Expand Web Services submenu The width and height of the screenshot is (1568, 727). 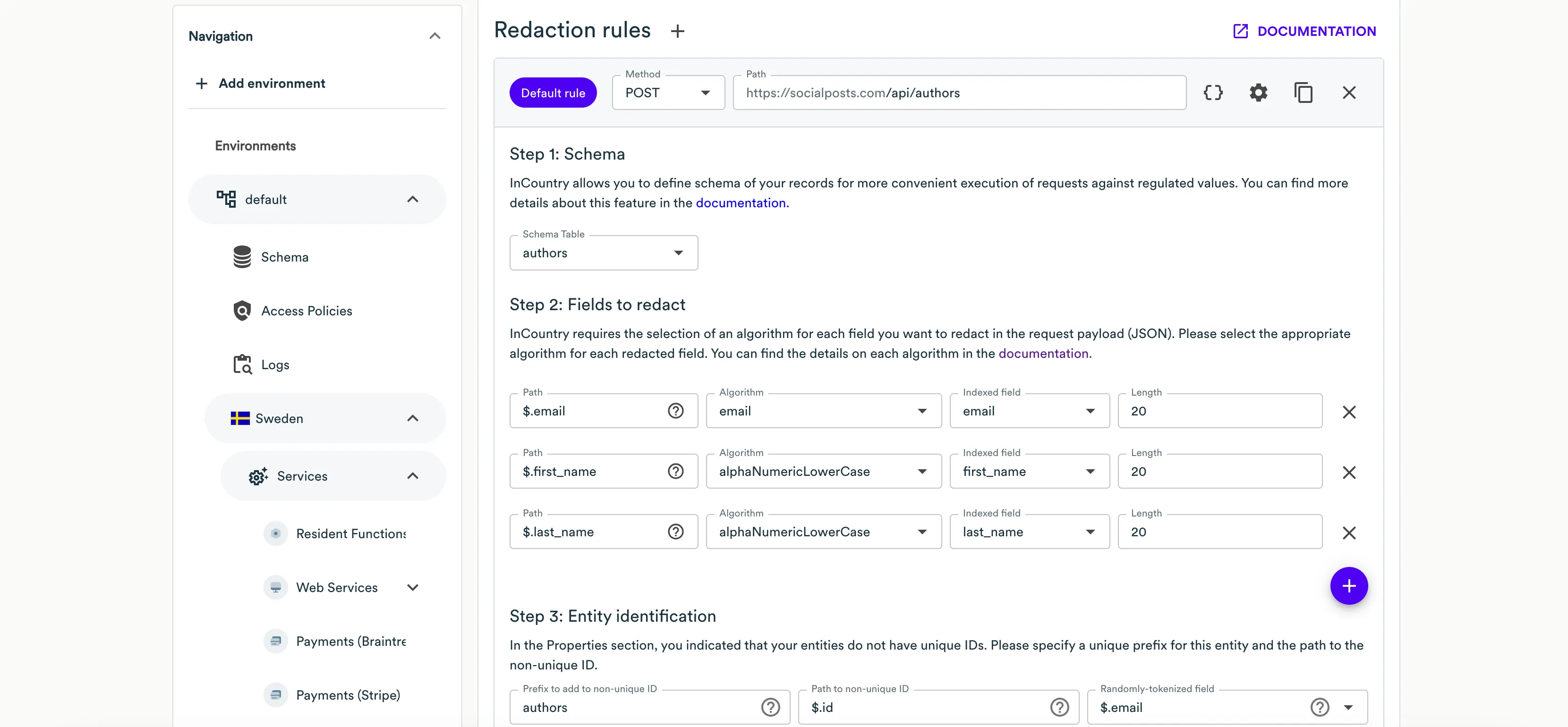412,588
